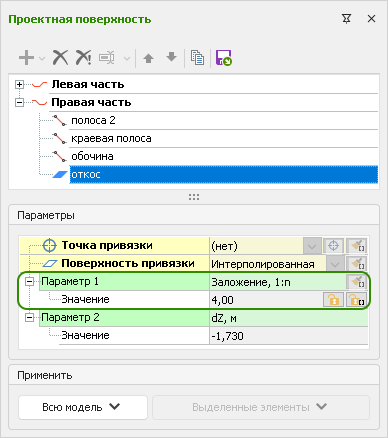Click the Параметр 2 label
The width and height of the screenshot is (388, 438).
point(70,318)
